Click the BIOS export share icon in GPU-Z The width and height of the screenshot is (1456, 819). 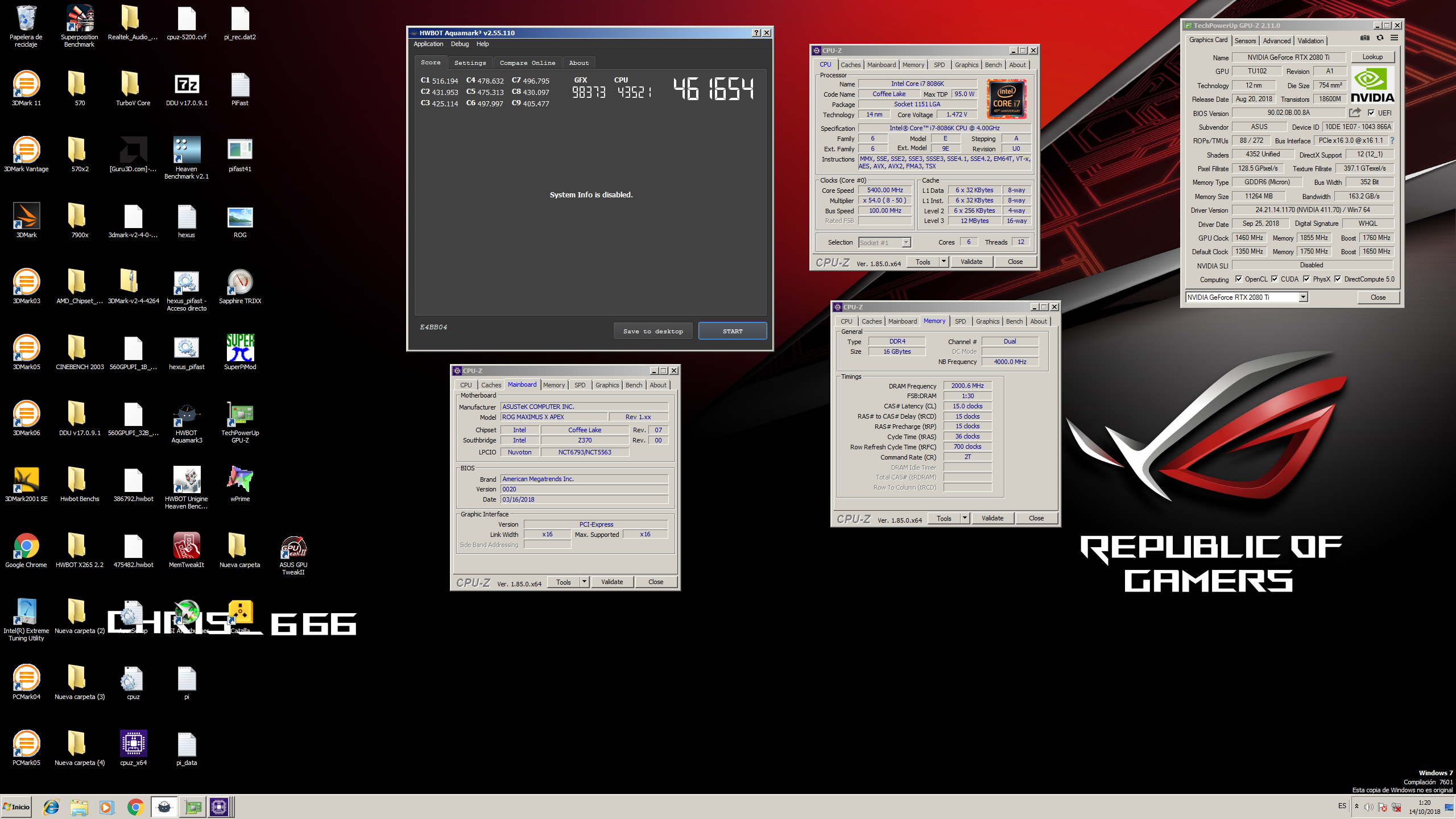pos(1355,113)
